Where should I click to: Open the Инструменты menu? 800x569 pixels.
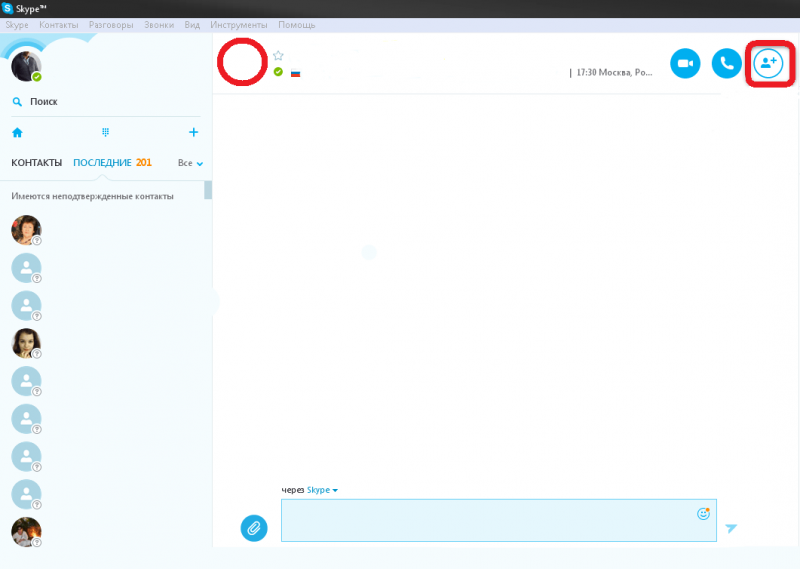pyautogui.click(x=239, y=25)
